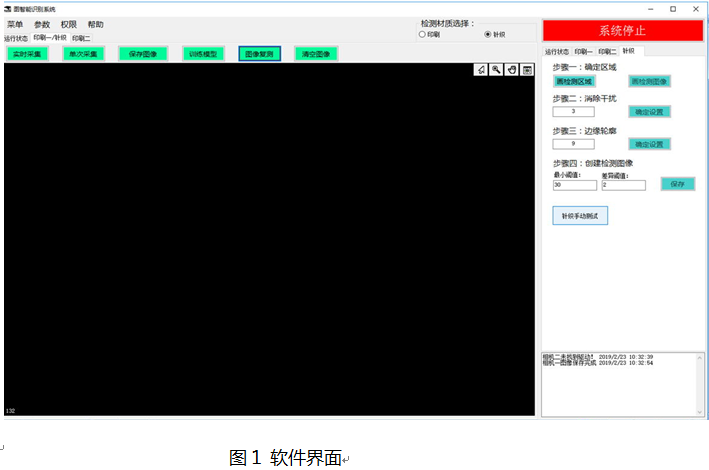
Task: Click the log panel scroll down arrow
Action: pos(700,412)
